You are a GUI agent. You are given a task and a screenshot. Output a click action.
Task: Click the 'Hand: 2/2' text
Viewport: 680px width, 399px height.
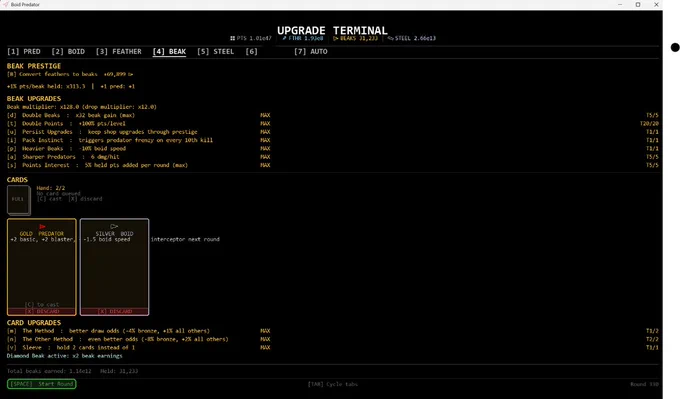coord(51,188)
